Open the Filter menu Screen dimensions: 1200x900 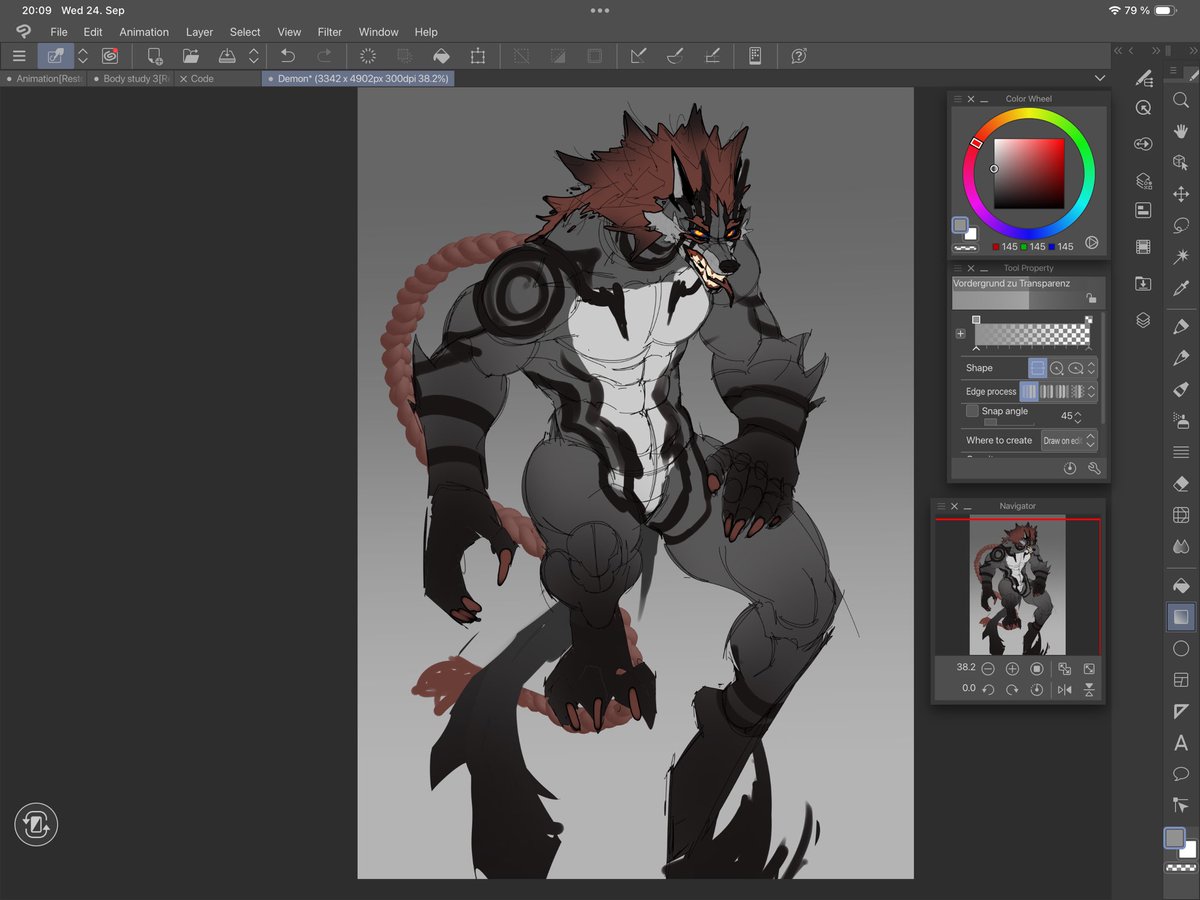point(330,32)
